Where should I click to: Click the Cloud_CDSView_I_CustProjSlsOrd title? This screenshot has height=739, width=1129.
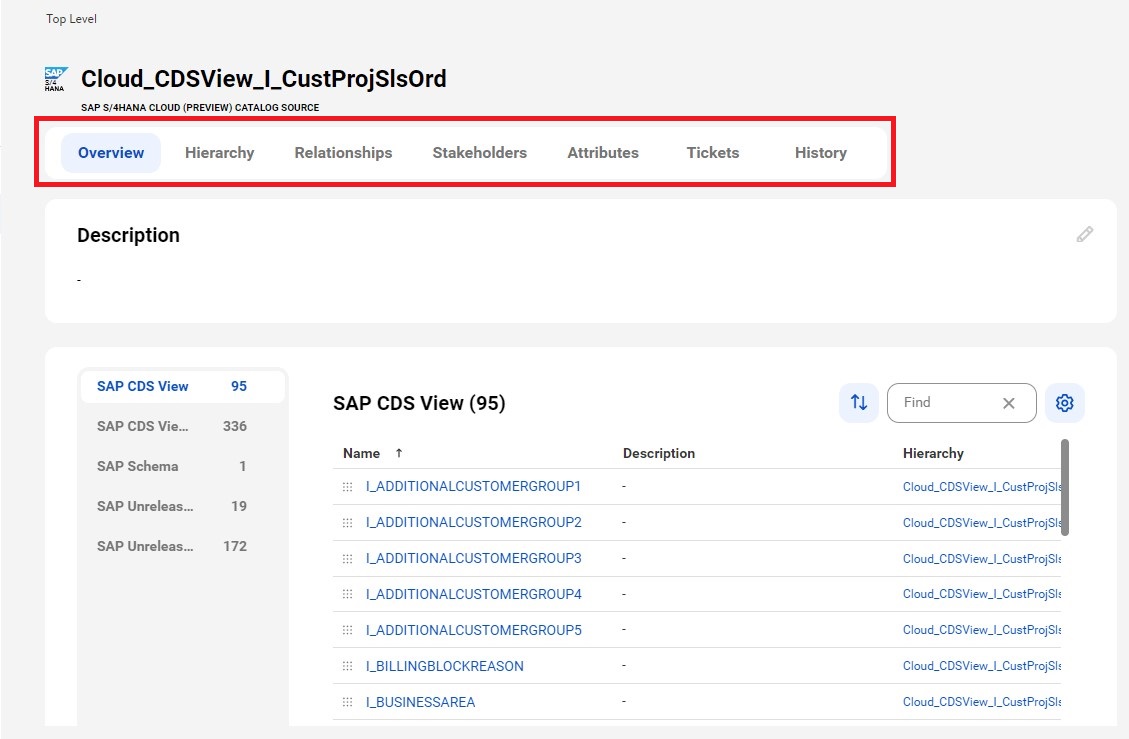[x=264, y=79]
